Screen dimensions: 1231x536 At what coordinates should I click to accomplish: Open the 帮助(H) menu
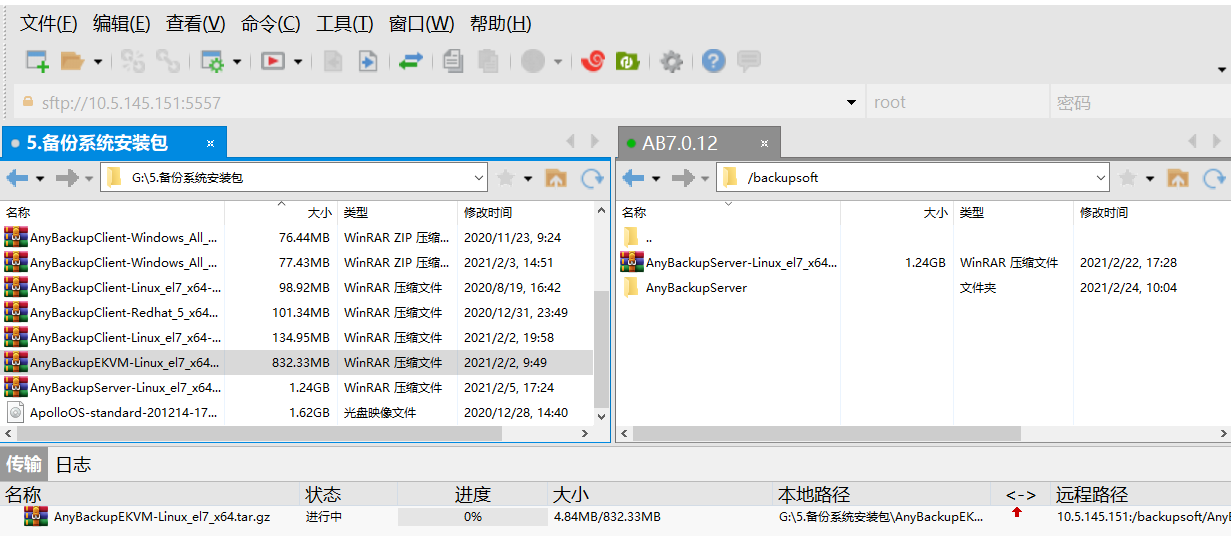500,24
